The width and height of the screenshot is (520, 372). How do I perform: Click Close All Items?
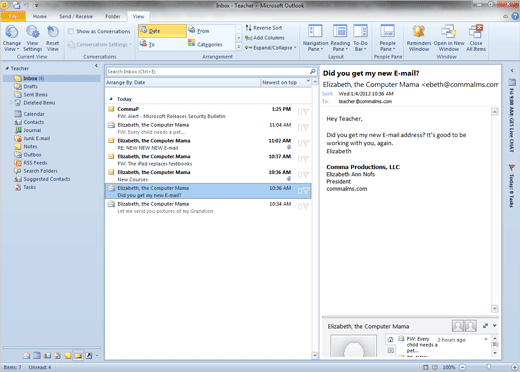[x=476, y=38]
